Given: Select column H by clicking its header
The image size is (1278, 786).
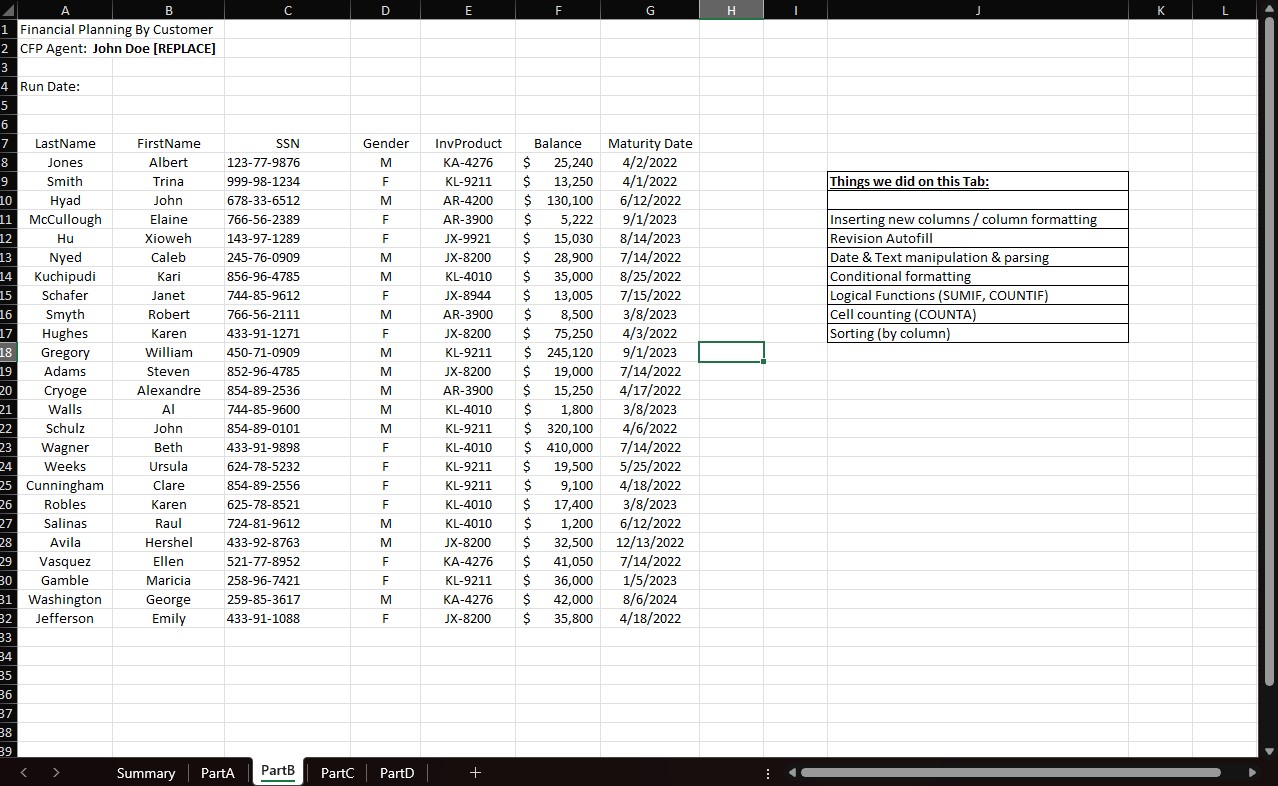Looking at the screenshot, I should point(731,10).
